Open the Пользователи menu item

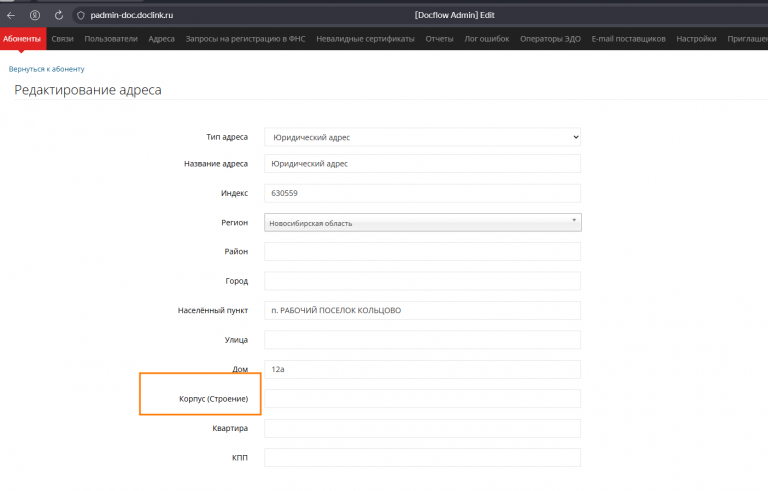pos(111,39)
